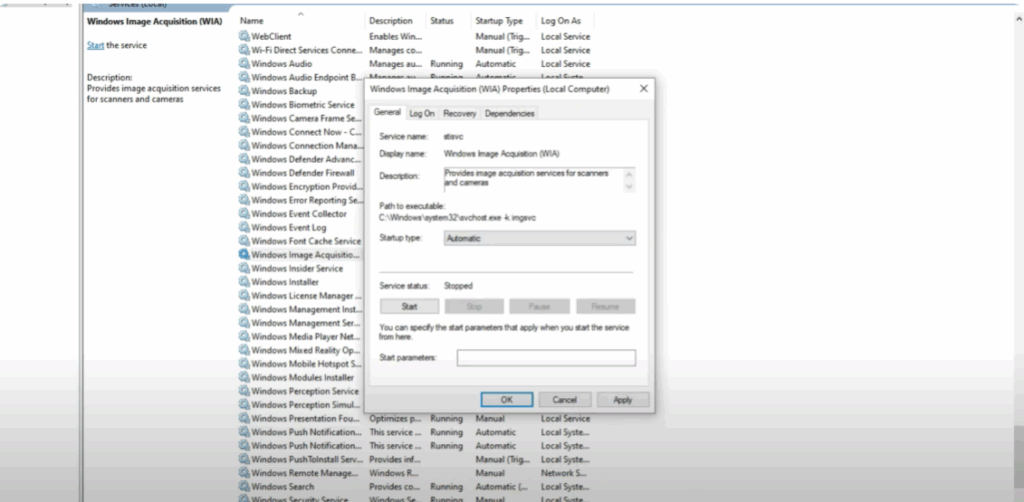
Task: Click the gear icon beside Windows Event Log
Action: click(x=244, y=227)
